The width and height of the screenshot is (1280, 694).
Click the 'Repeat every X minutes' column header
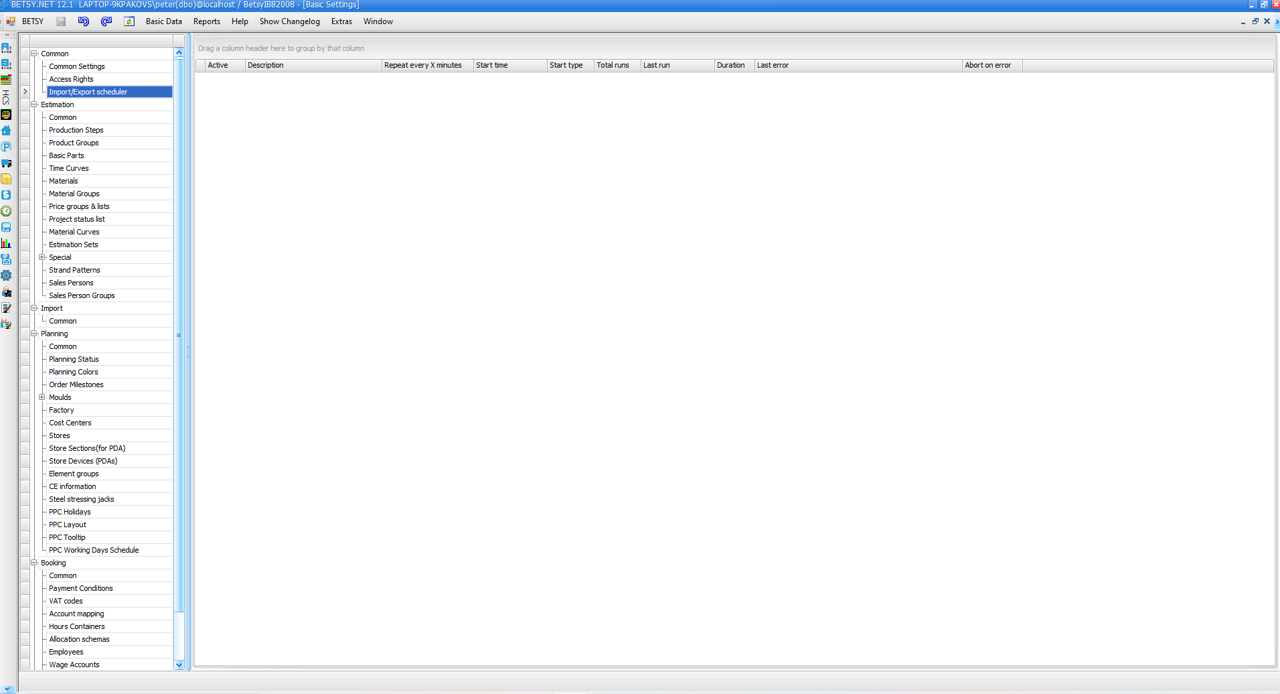(x=427, y=65)
